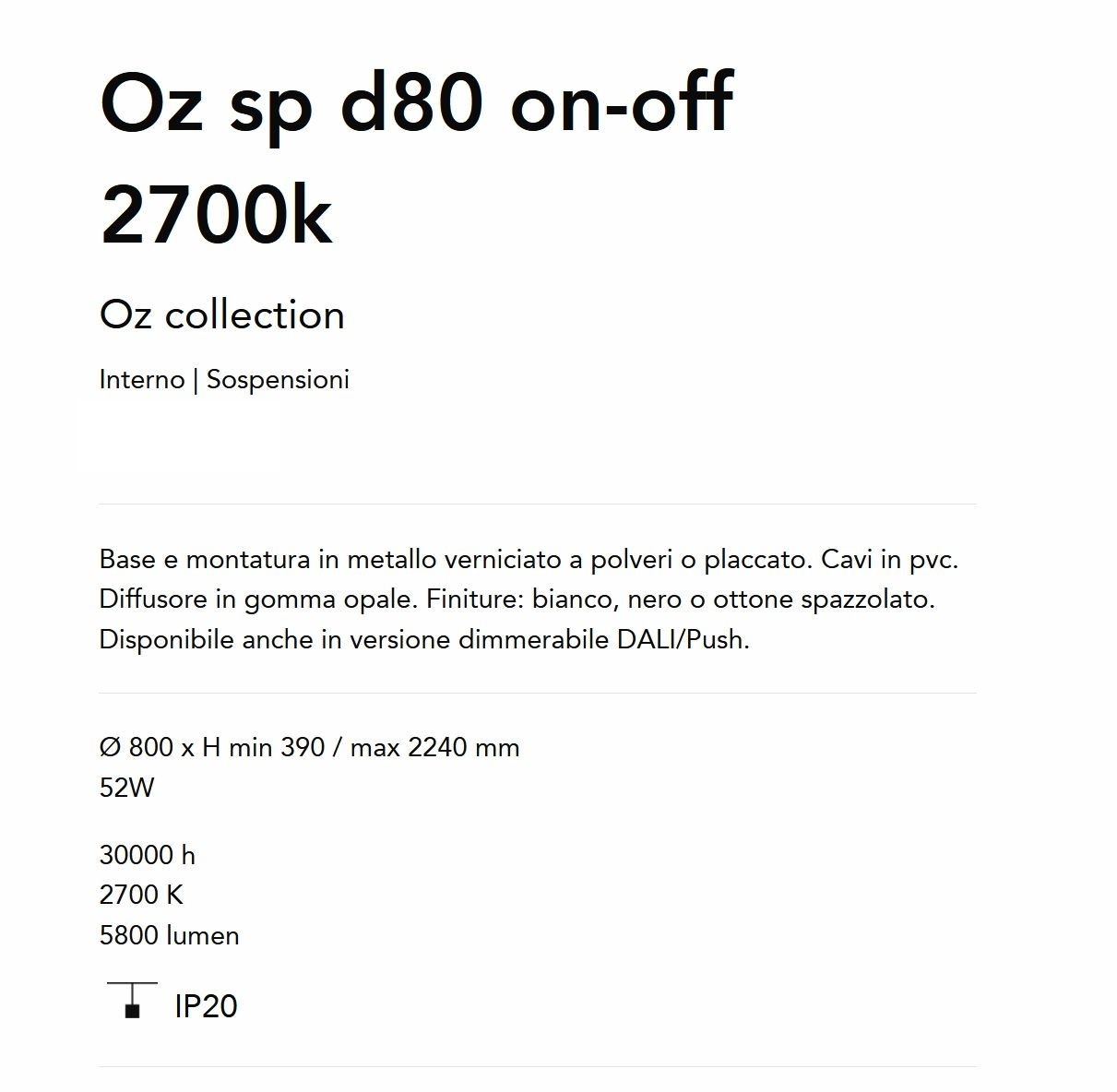Click the Ø 800 dimensions line

pyautogui.click(x=310, y=747)
